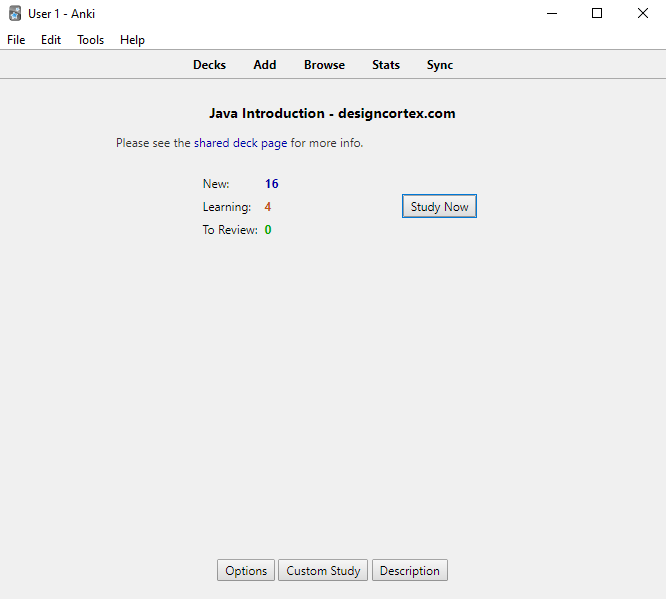Go to the Decks screen
Screen dimensions: 666x599
[209, 65]
